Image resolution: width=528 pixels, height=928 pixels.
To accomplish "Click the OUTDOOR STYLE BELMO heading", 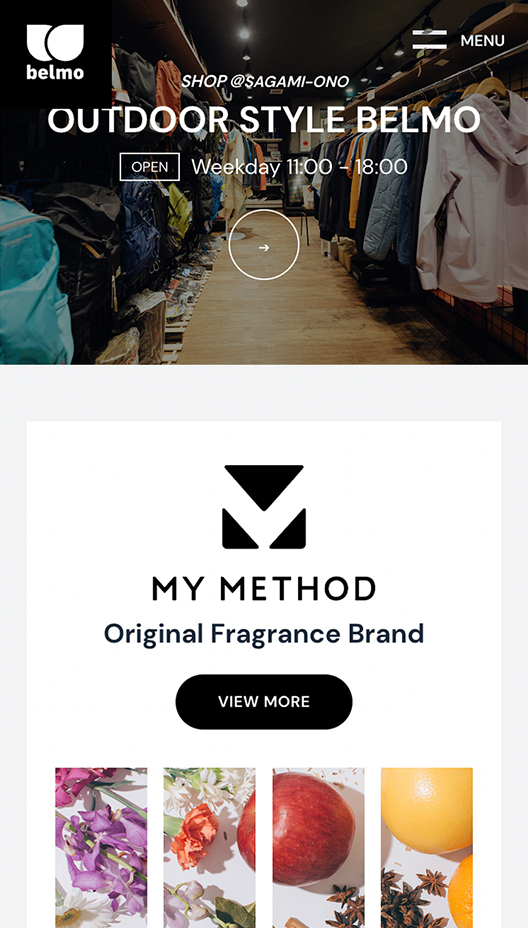I will point(264,120).
